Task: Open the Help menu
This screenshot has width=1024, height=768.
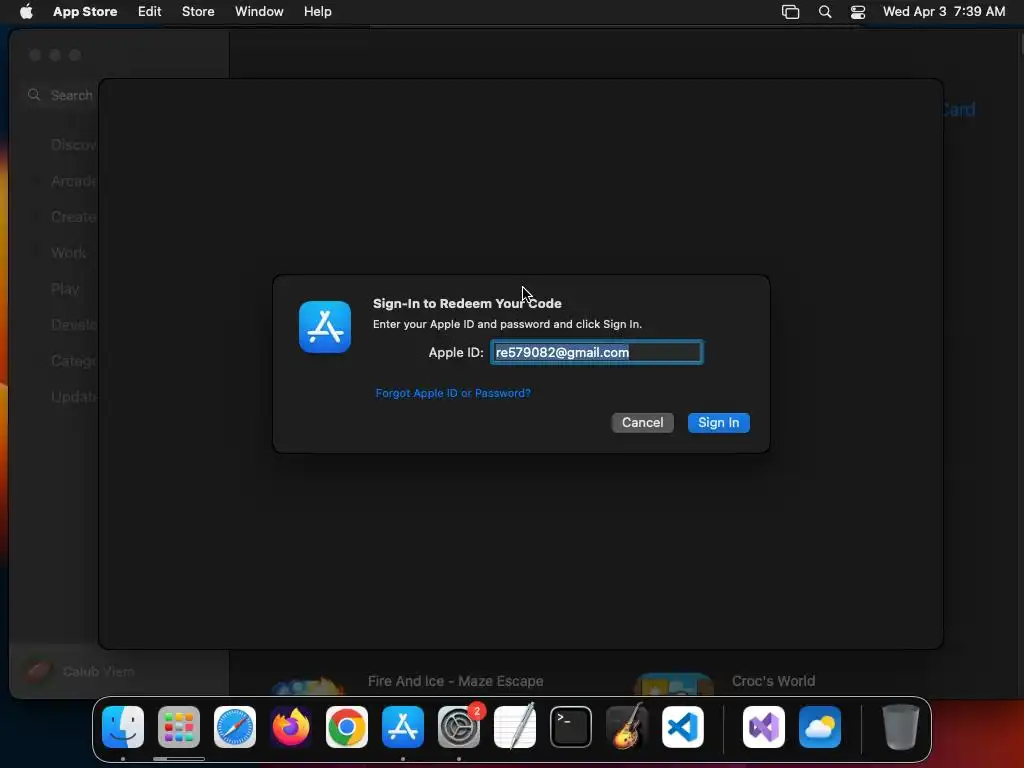Action: (x=317, y=12)
